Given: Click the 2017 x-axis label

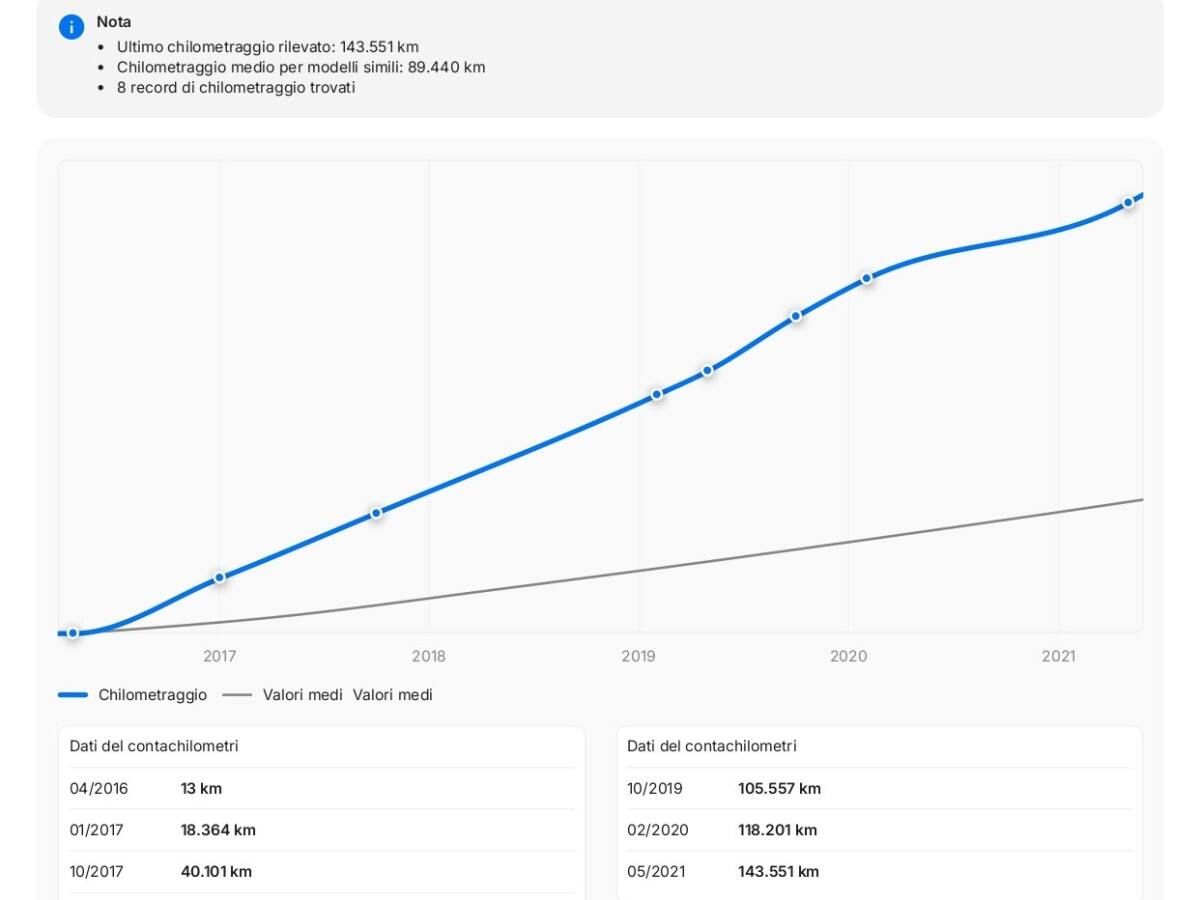Looking at the screenshot, I should point(220,657).
